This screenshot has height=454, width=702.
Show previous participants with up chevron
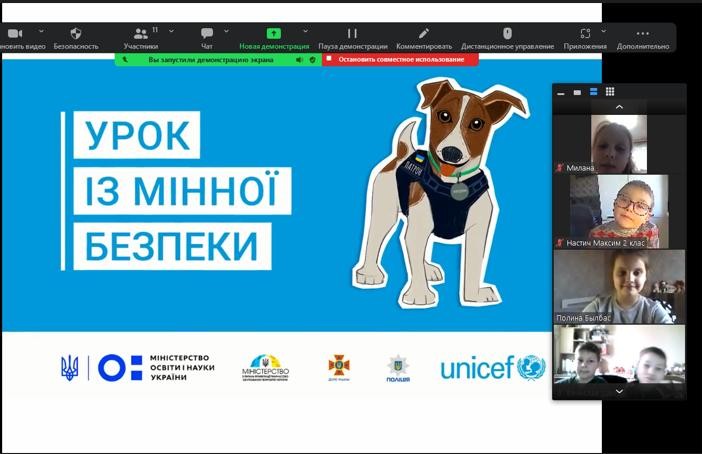click(x=620, y=107)
